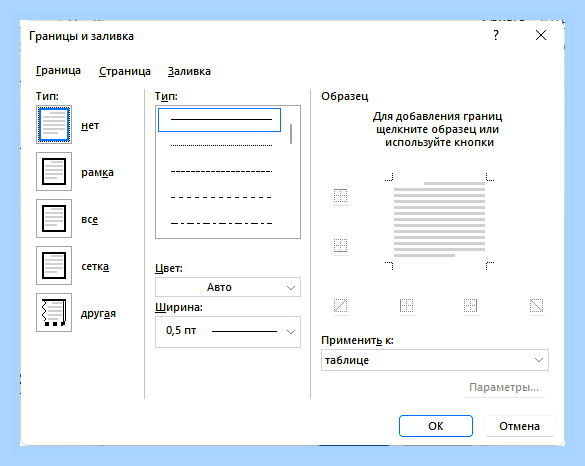The image size is (585, 466).
Task: Select the 'рамка' border preset icon
Action: tap(54, 172)
